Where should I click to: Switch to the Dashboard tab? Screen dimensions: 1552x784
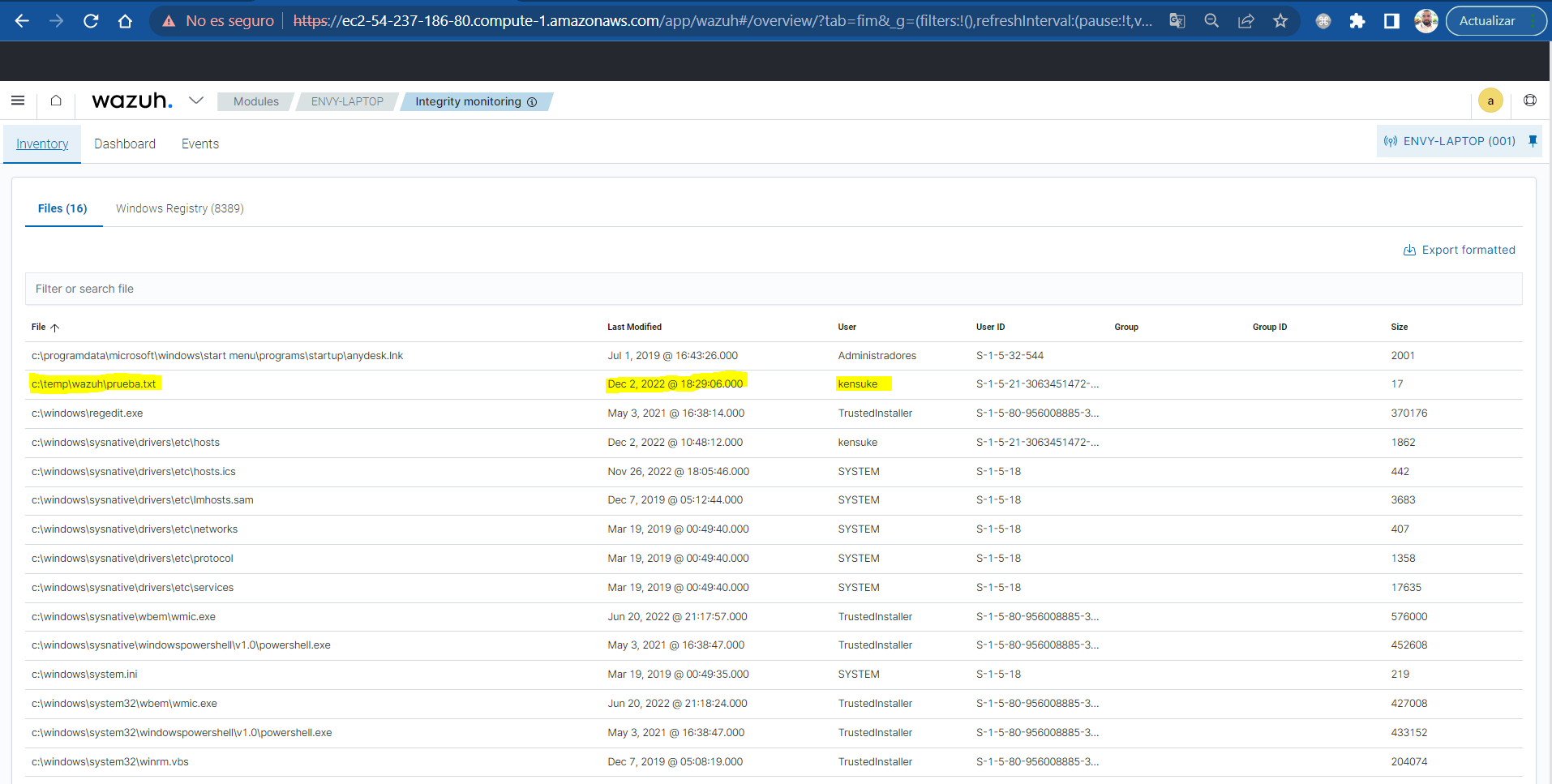point(125,144)
